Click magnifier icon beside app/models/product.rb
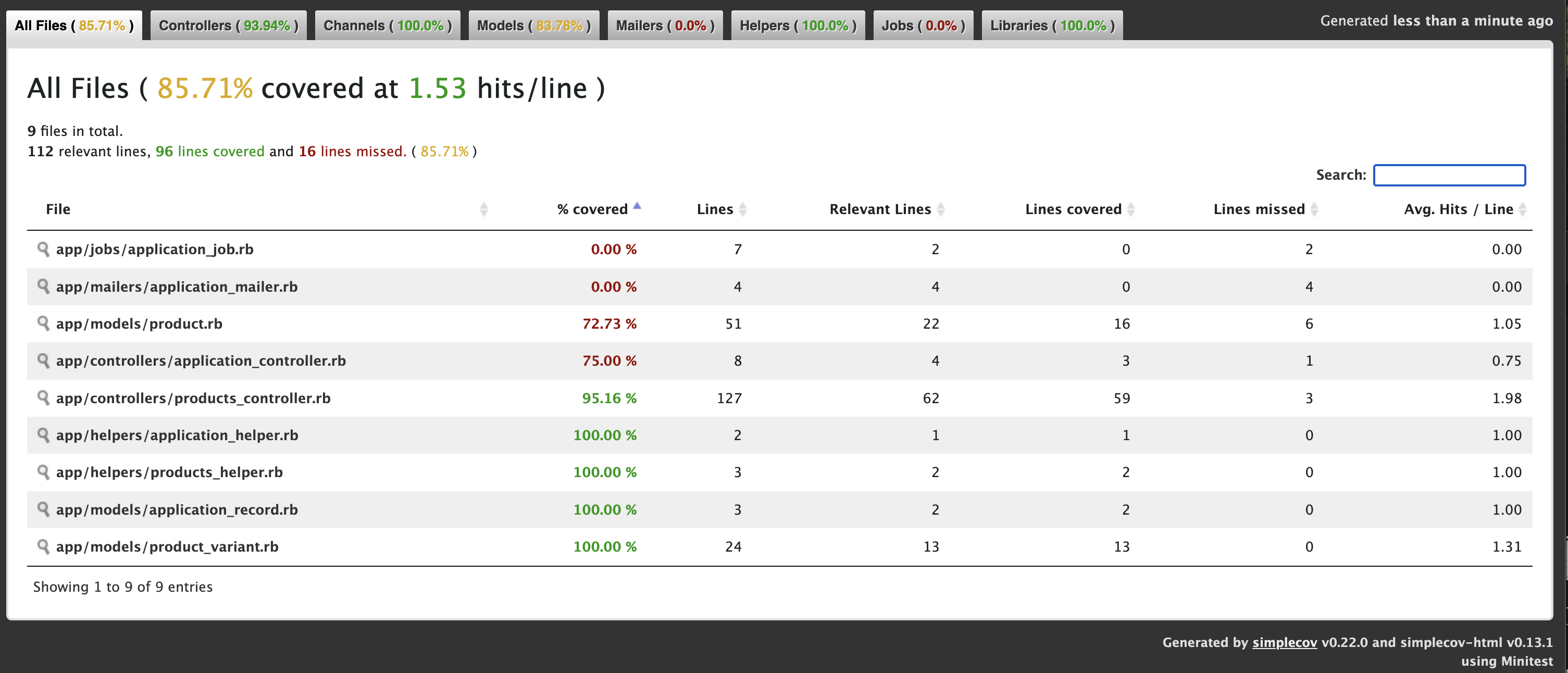The image size is (1568, 673). pos(43,323)
